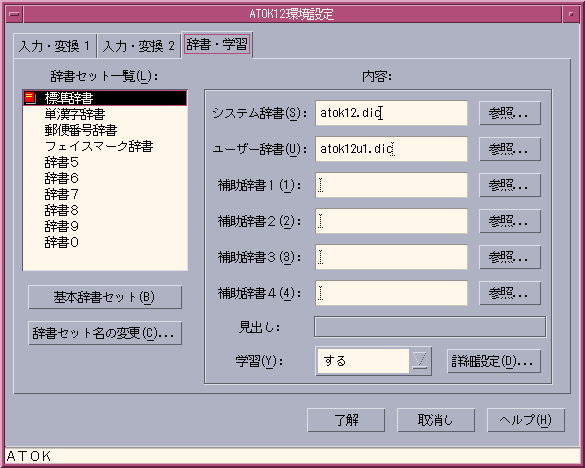This screenshot has height=468, width=585.
Task: Click the red 標準辞書 dictionary icon
Action: point(30,98)
